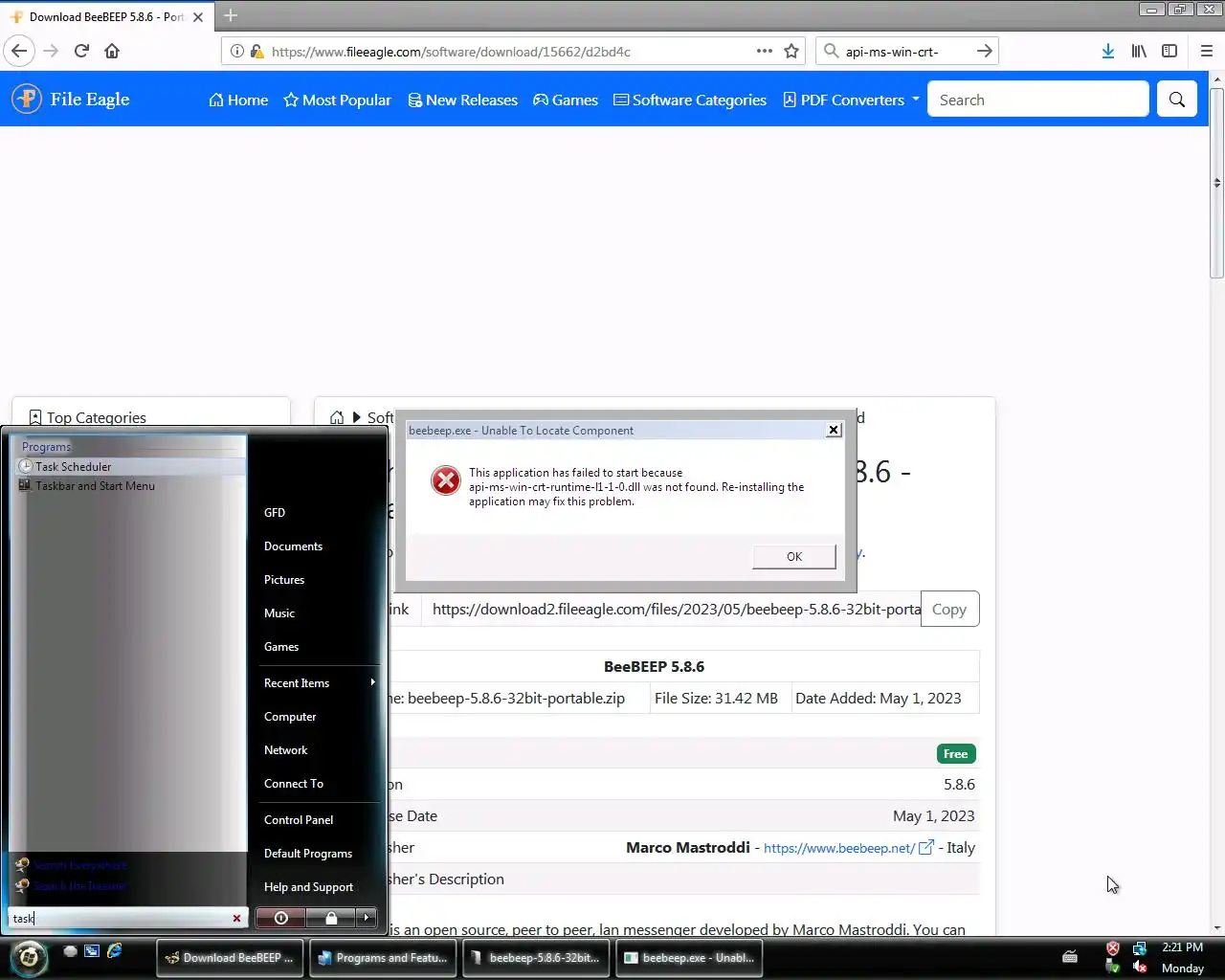Toggle the Firefox sidebar icon
The height and width of the screenshot is (980, 1225).
tap(1169, 51)
